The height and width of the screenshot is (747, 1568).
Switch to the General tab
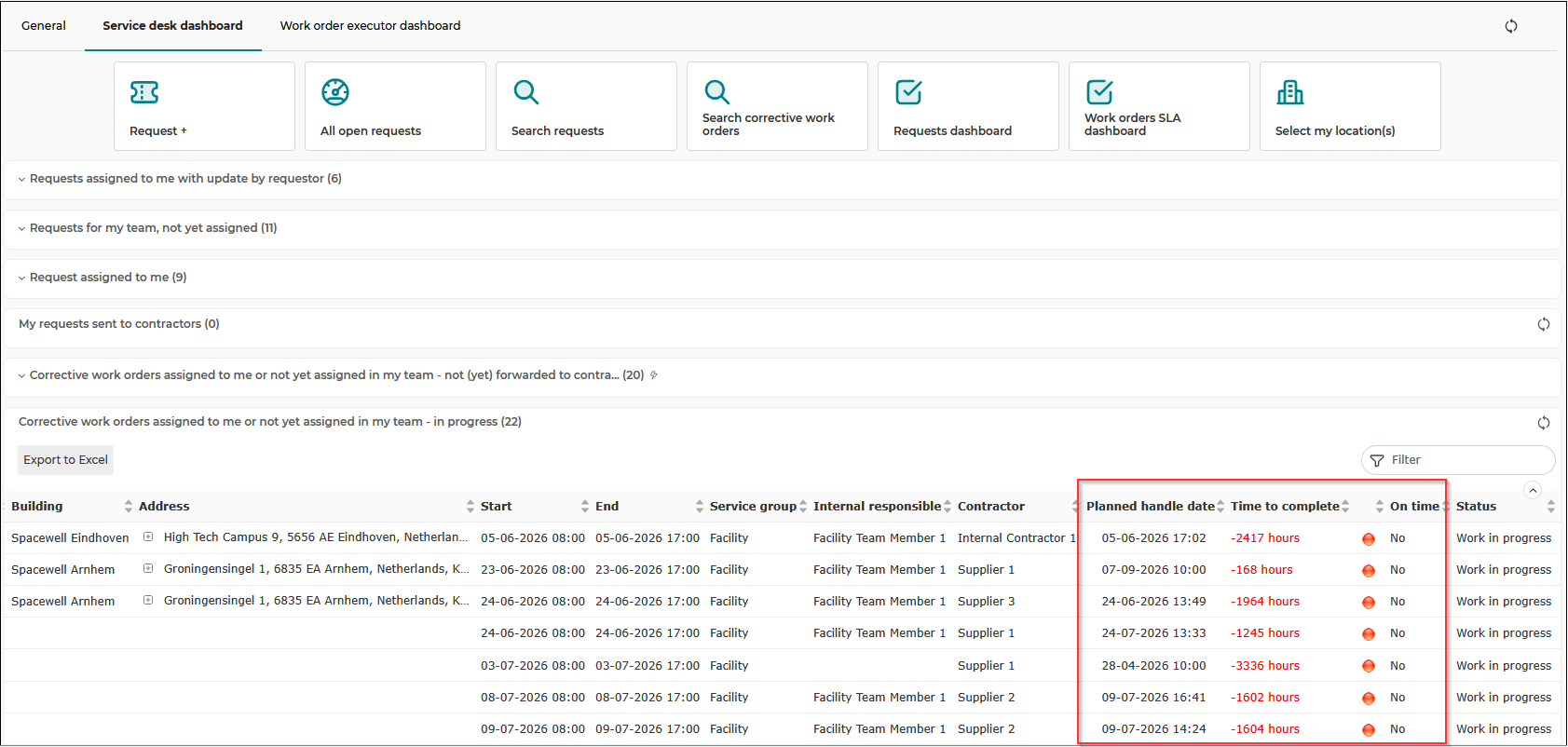point(44,25)
